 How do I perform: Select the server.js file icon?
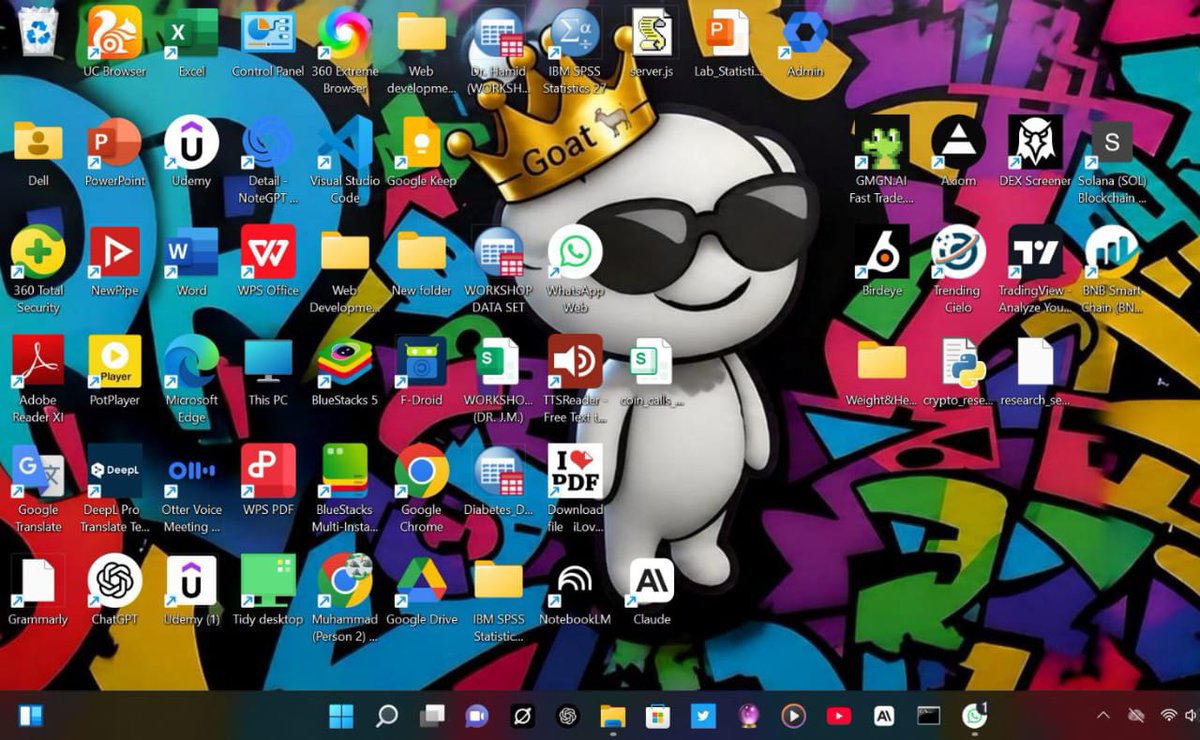coord(652,33)
